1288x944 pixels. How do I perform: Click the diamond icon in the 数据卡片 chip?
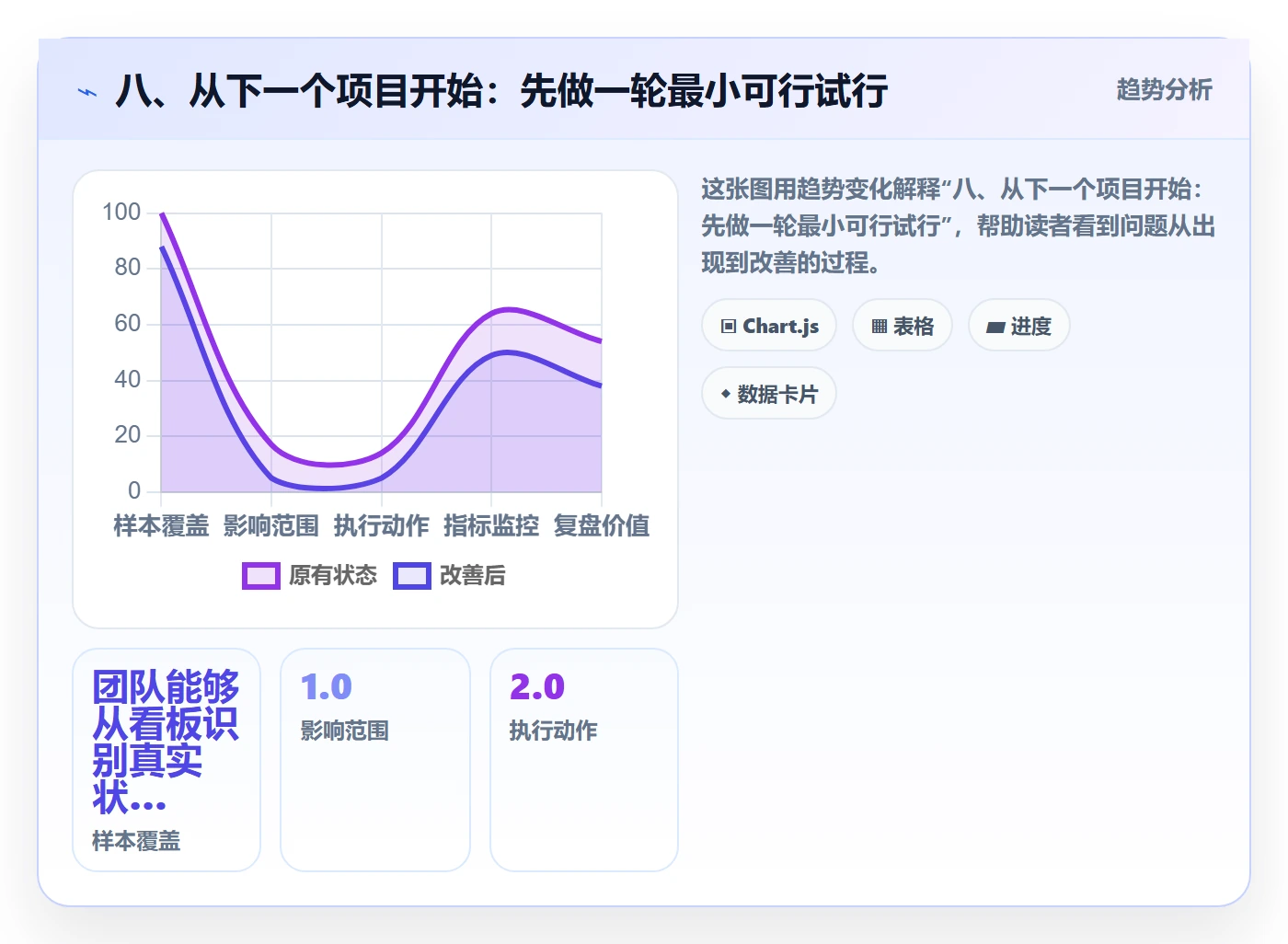[726, 394]
